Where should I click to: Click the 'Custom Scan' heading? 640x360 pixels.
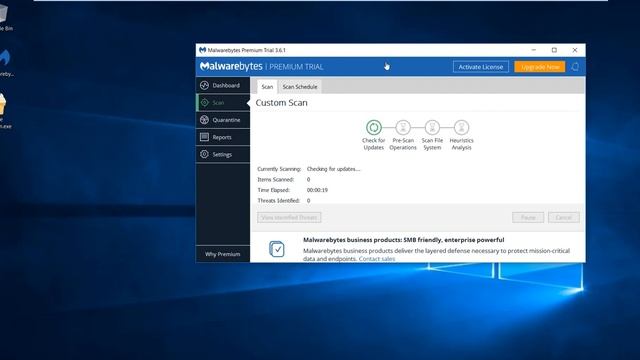coord(282,103)
